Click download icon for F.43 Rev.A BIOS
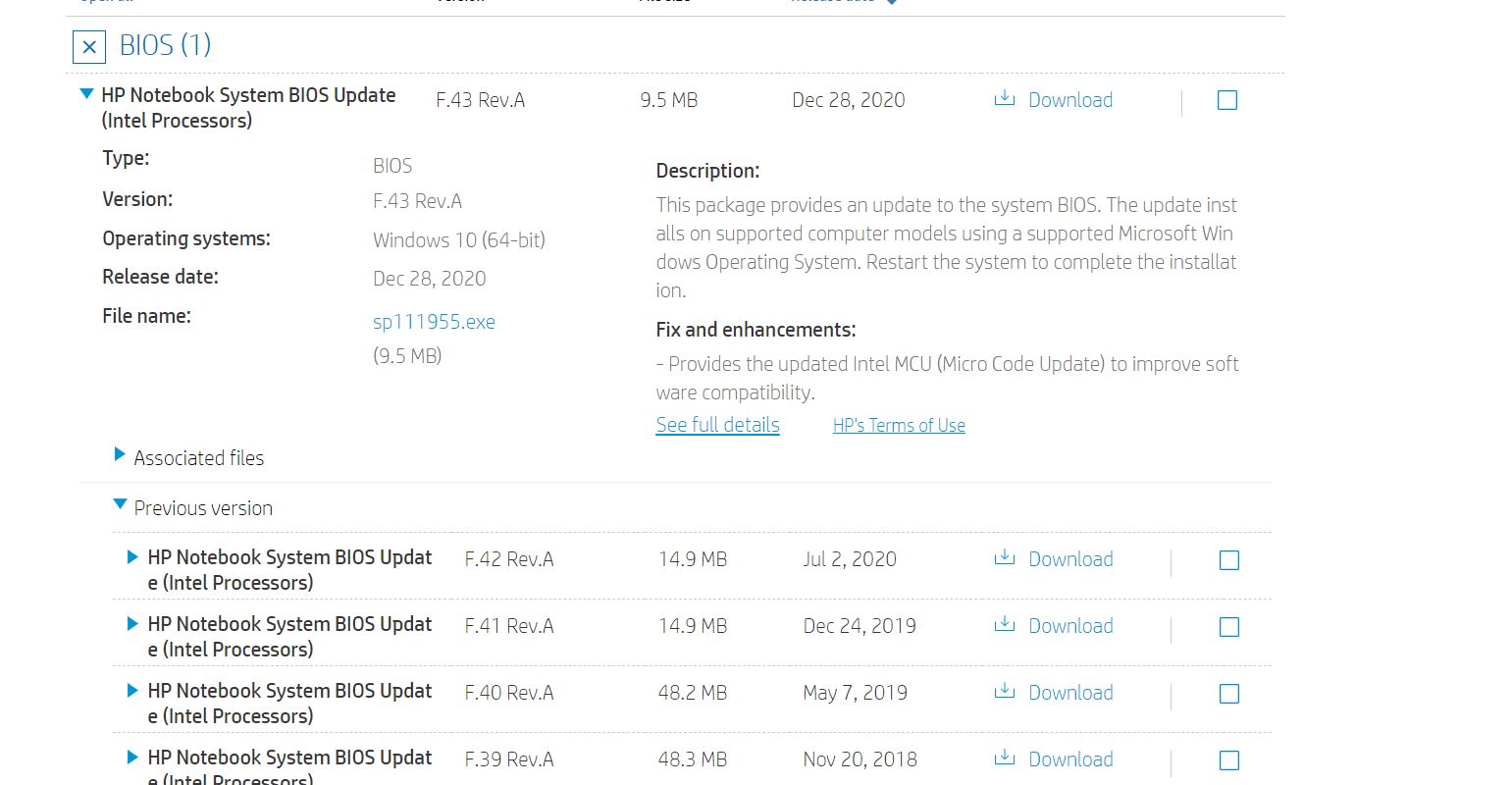Screen dimensions: 1512x785 pyautogui.click(x=1004, y=99)
